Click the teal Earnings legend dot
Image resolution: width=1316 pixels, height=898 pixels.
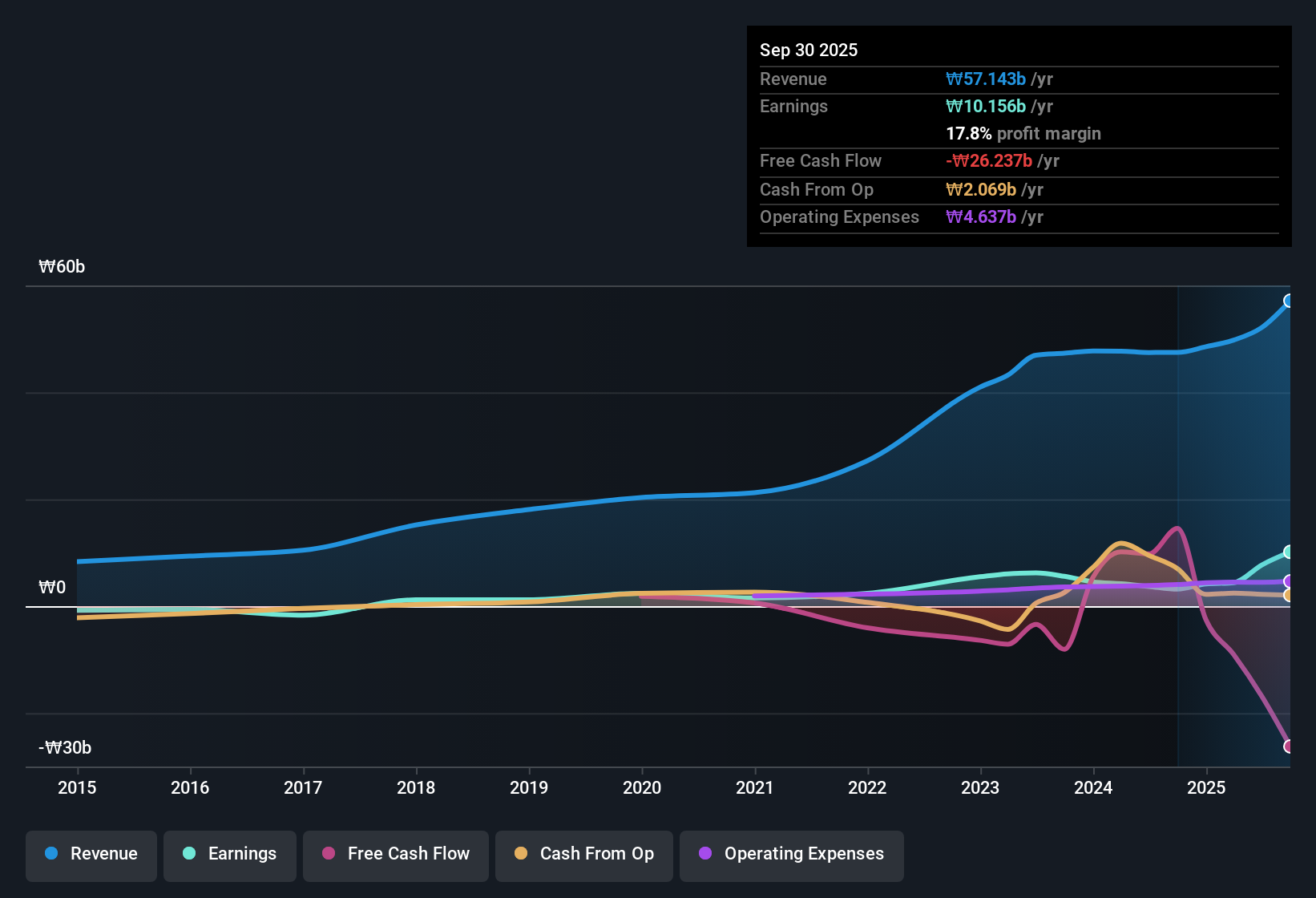click(190, 854)
